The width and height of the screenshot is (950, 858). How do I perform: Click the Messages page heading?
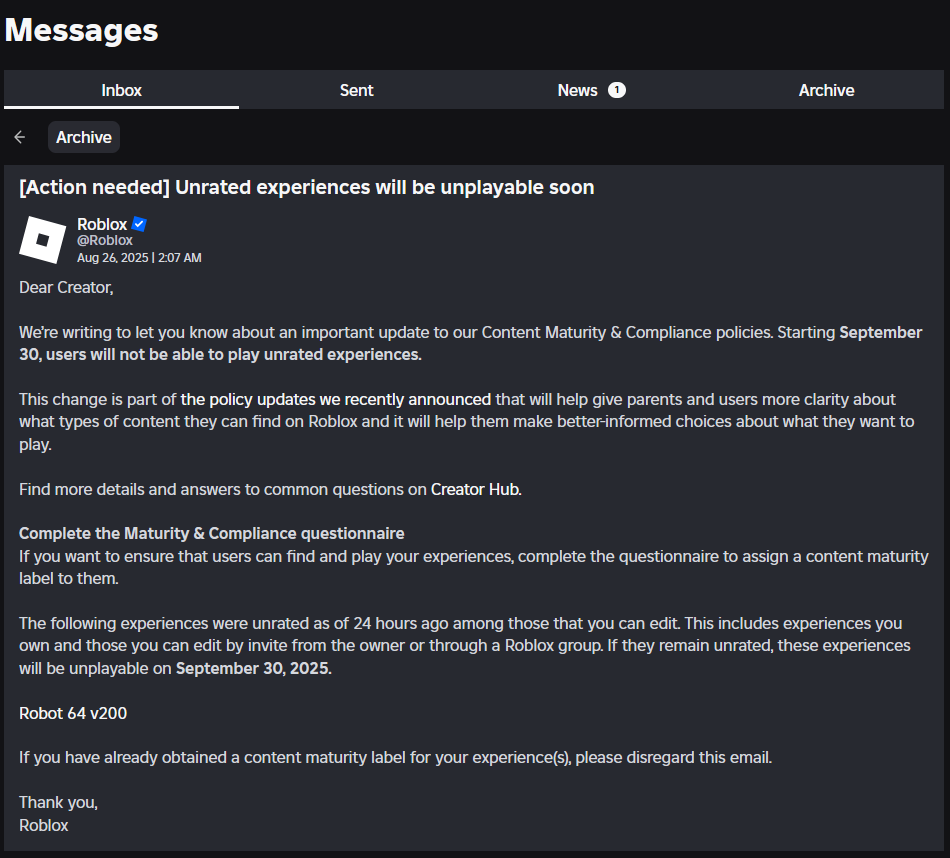pos(81,30)
